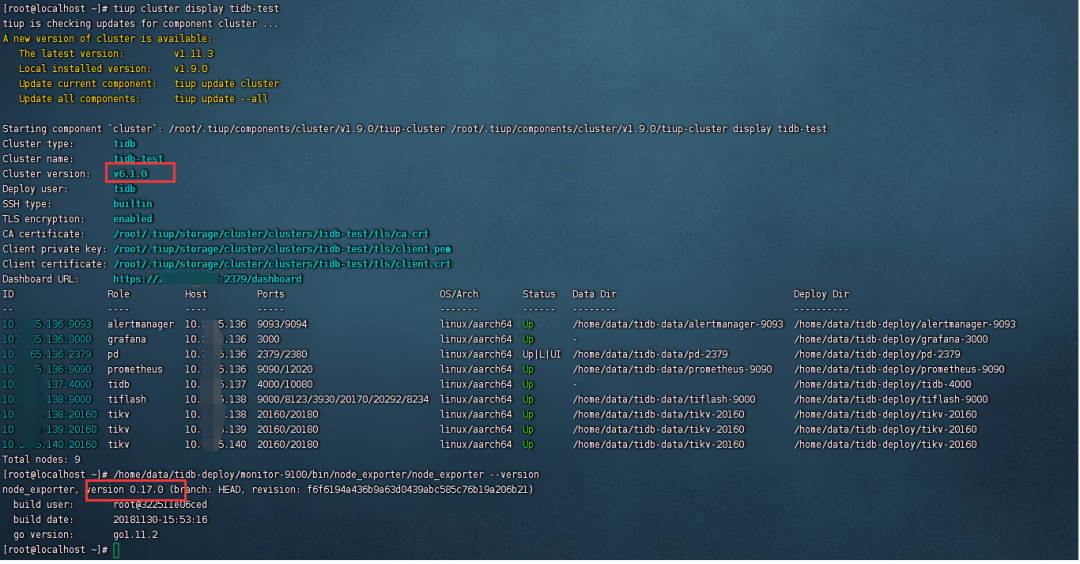Click the TLS encryption value 'enabled'

[133, 219]
